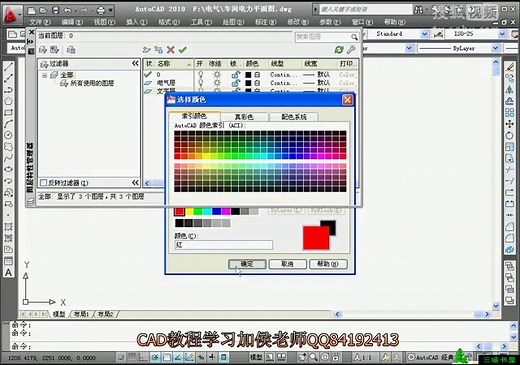Select the Table tool in draw toolbar
This screenshot has width=520, height=365.
(8, 261)
